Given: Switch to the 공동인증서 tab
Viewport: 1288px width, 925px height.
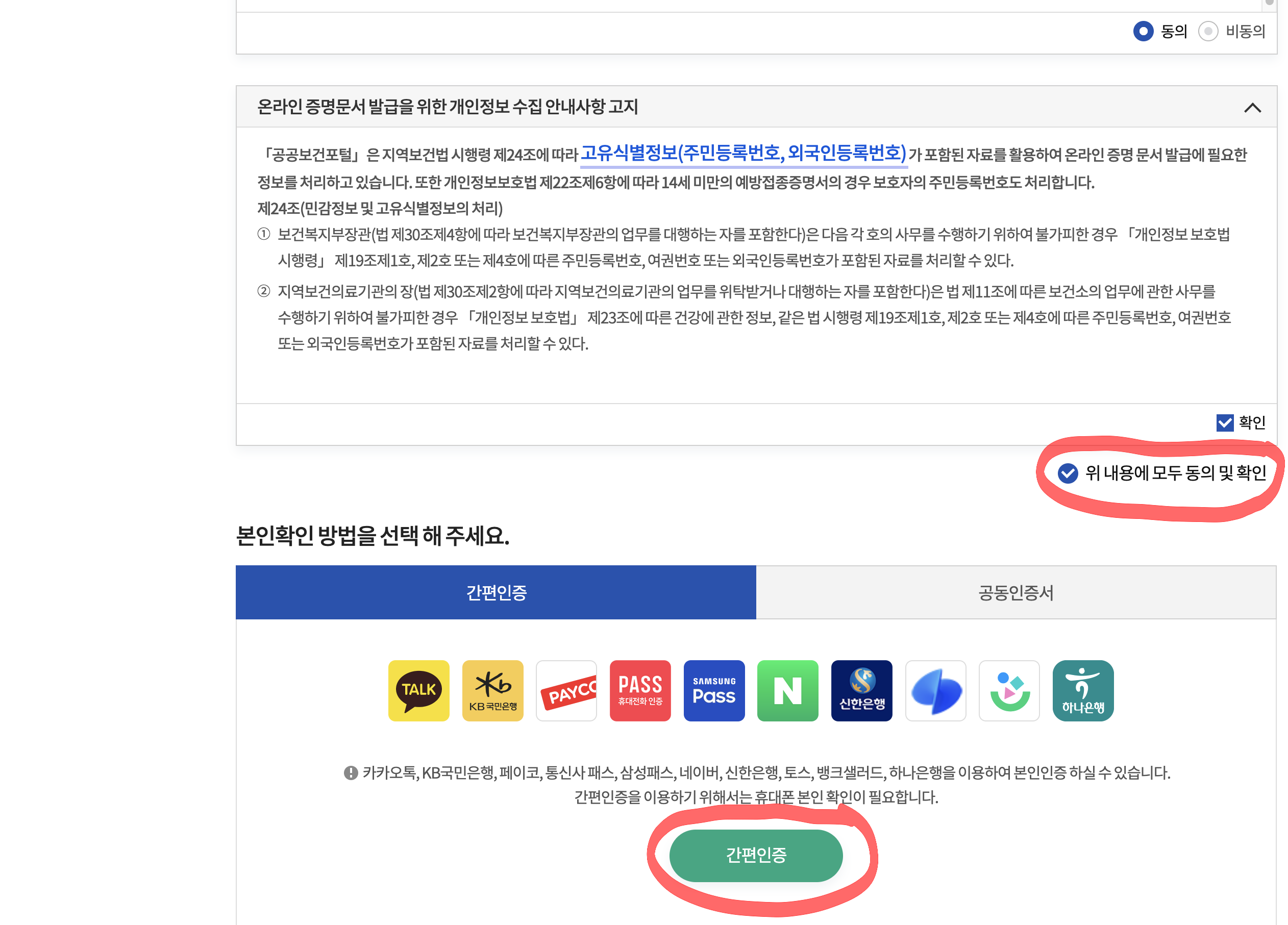Looking at the screenshot, I should (x=1015, y=592).
